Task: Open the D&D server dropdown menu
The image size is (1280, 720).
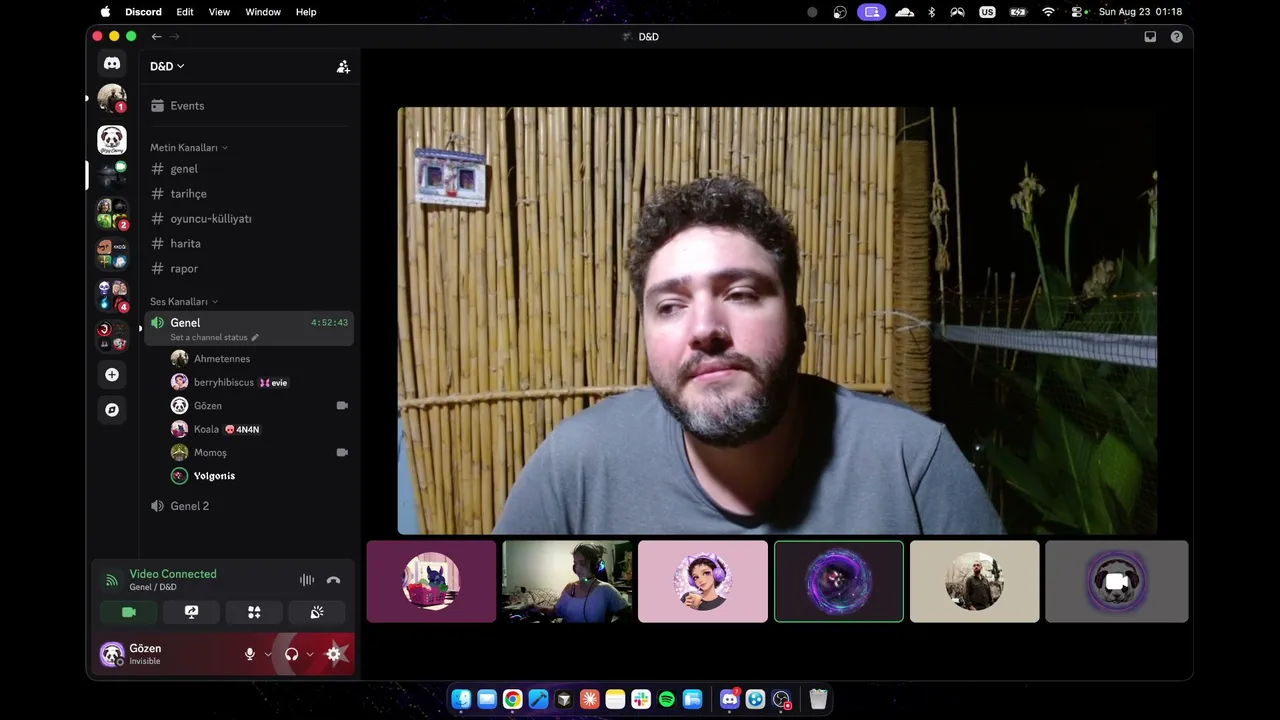Action: (x=167, y=67)
